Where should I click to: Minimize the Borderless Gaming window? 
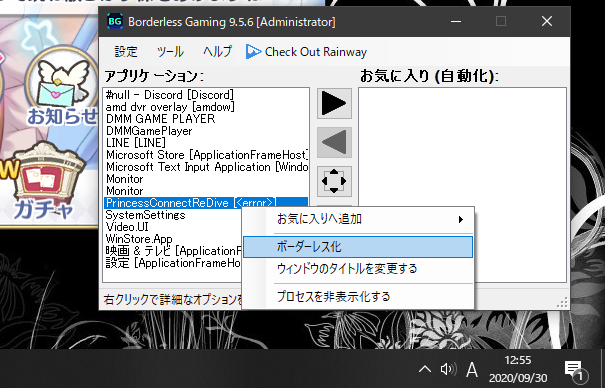pos(456,21)
